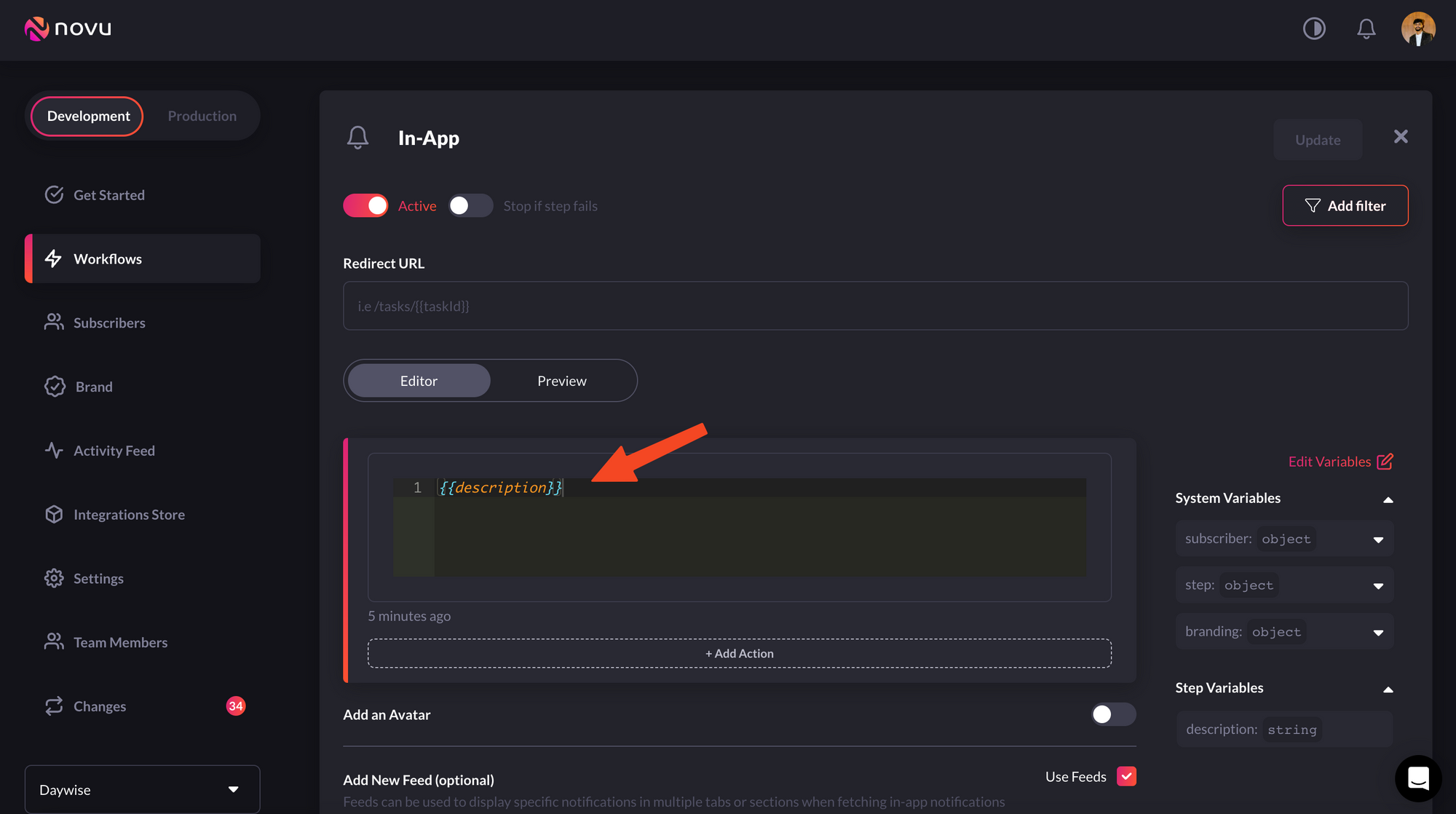Click the Add filter button
The height and width of the screenshot is (814, 1456).
tap(1345, 206)
